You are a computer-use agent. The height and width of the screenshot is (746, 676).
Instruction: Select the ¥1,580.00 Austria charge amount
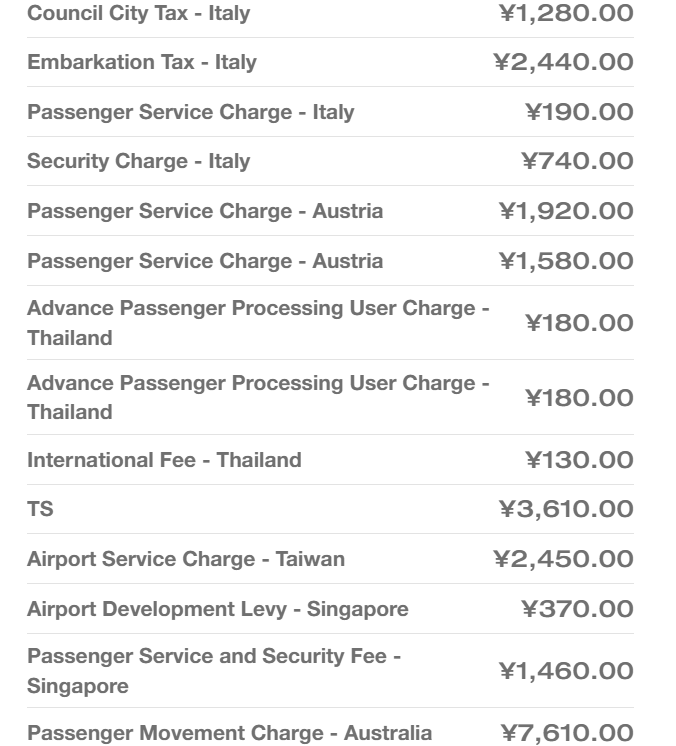click(x=566, y=261)
